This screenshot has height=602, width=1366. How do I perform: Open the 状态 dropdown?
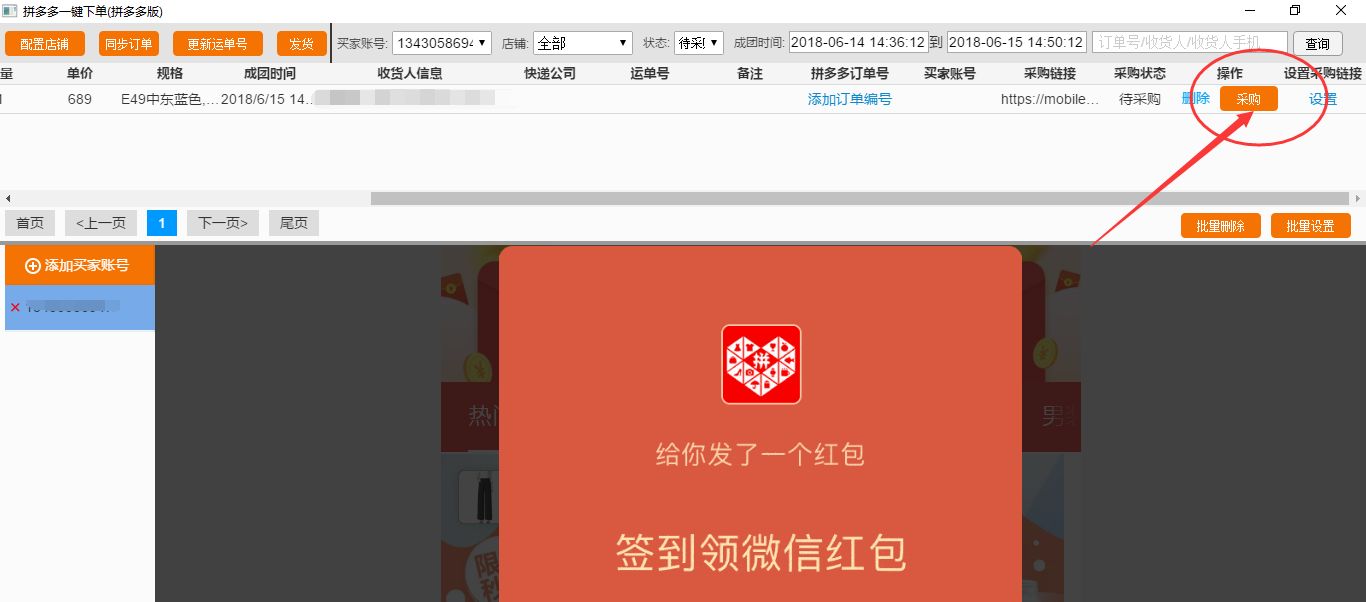(x=698, y=43)
